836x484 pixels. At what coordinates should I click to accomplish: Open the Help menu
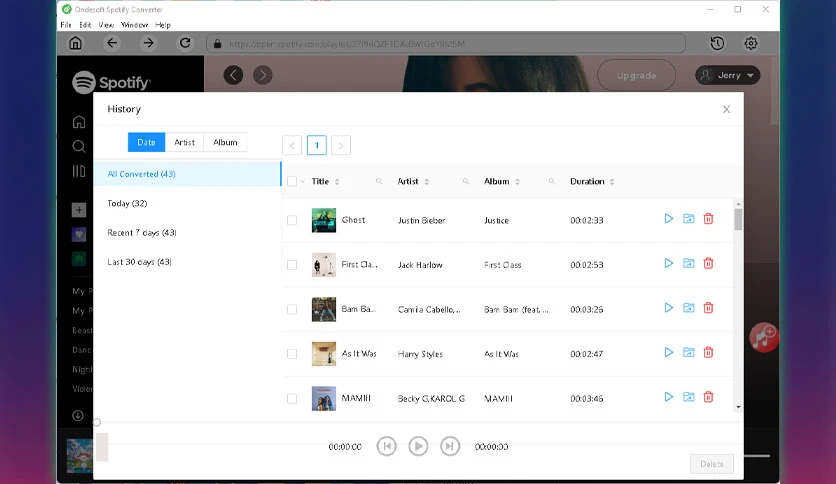pyautogui.click(x=163, y=25)
